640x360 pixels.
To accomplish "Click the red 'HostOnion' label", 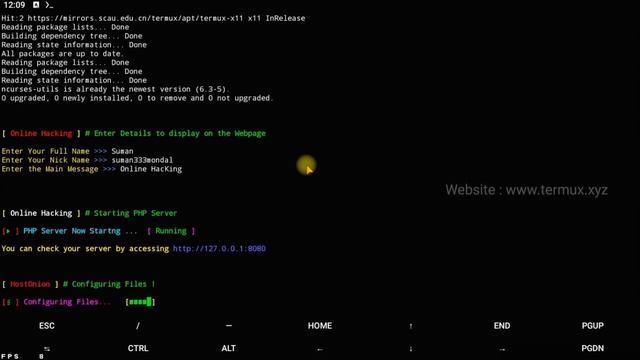I will pos(30,284).
